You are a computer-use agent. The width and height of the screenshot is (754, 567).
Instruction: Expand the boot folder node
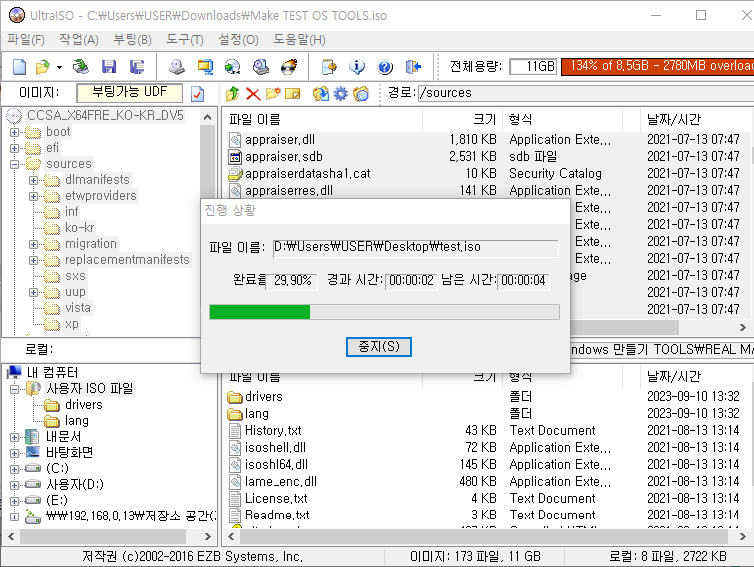[14, 132]
